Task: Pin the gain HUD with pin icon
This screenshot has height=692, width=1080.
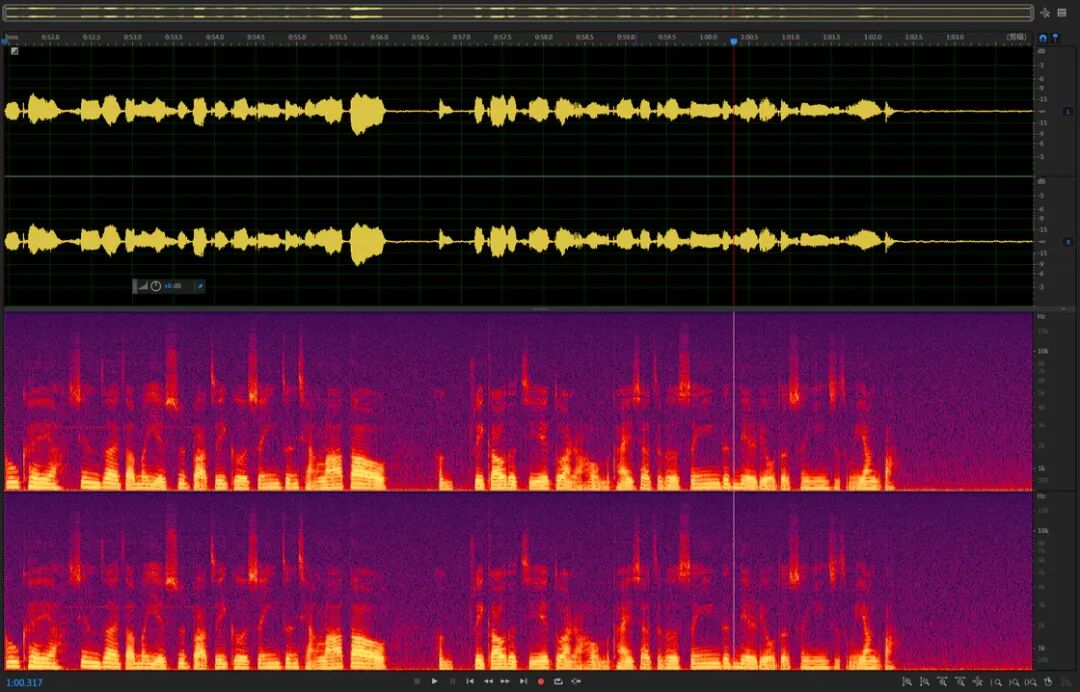Action: pos(200,286)
